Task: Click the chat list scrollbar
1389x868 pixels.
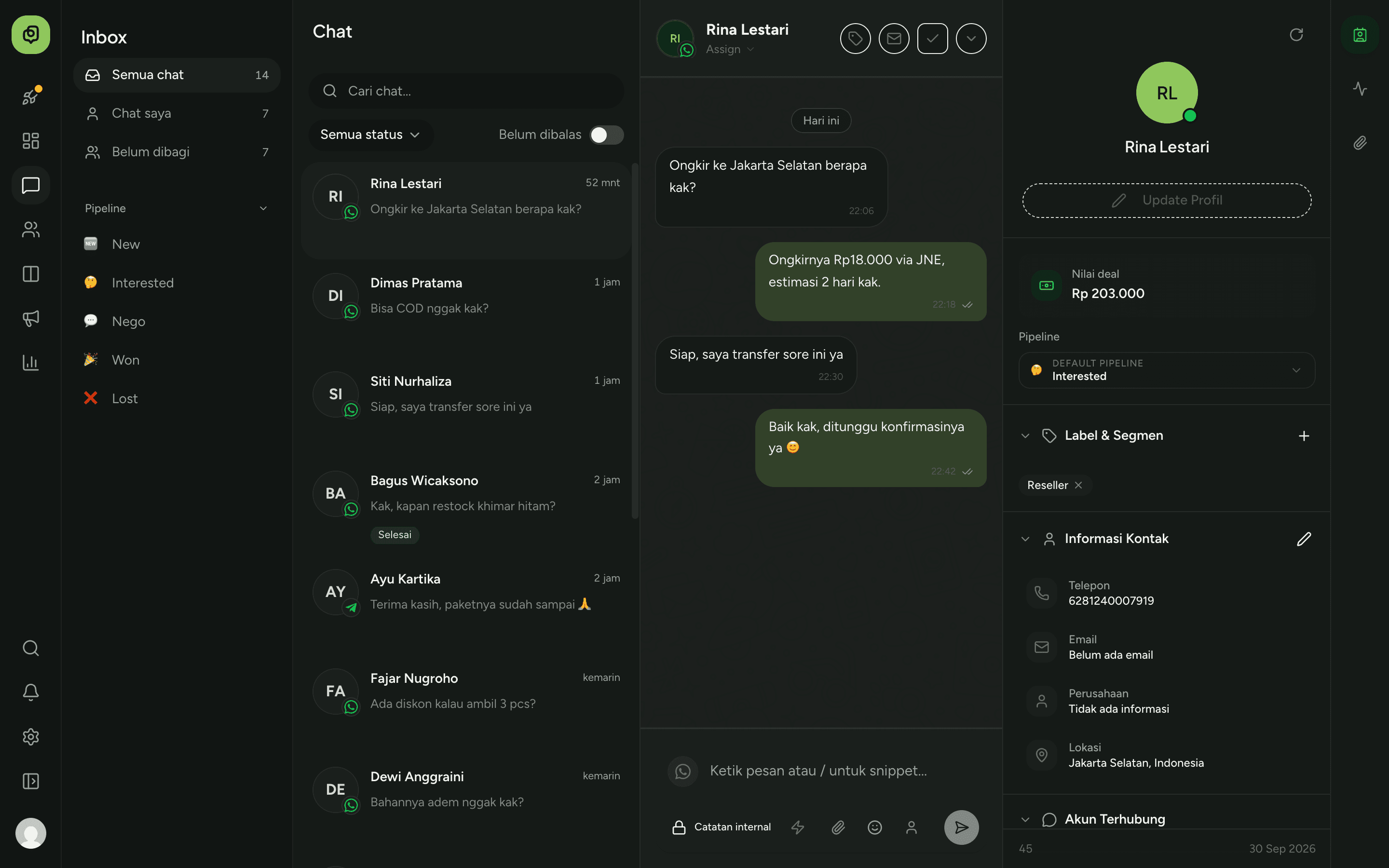Action: (635, 341)
